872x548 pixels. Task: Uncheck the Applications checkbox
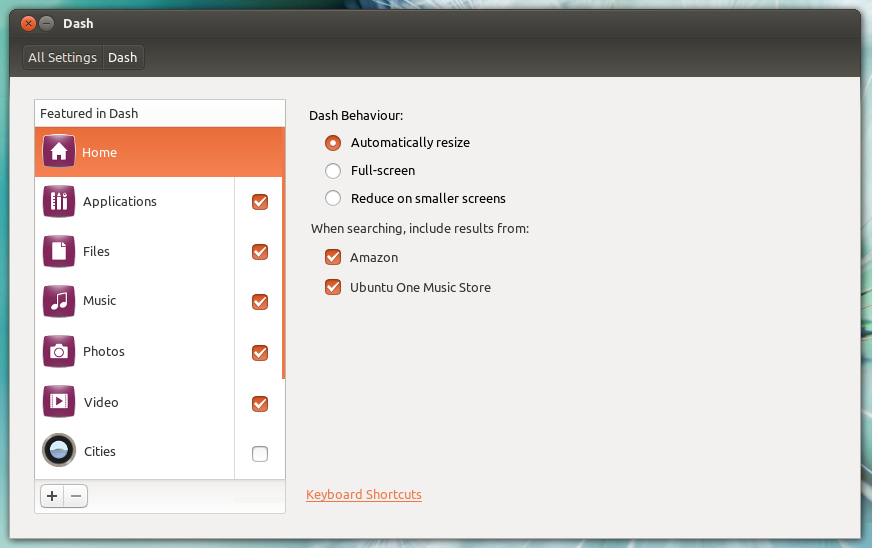coord(260,202)
